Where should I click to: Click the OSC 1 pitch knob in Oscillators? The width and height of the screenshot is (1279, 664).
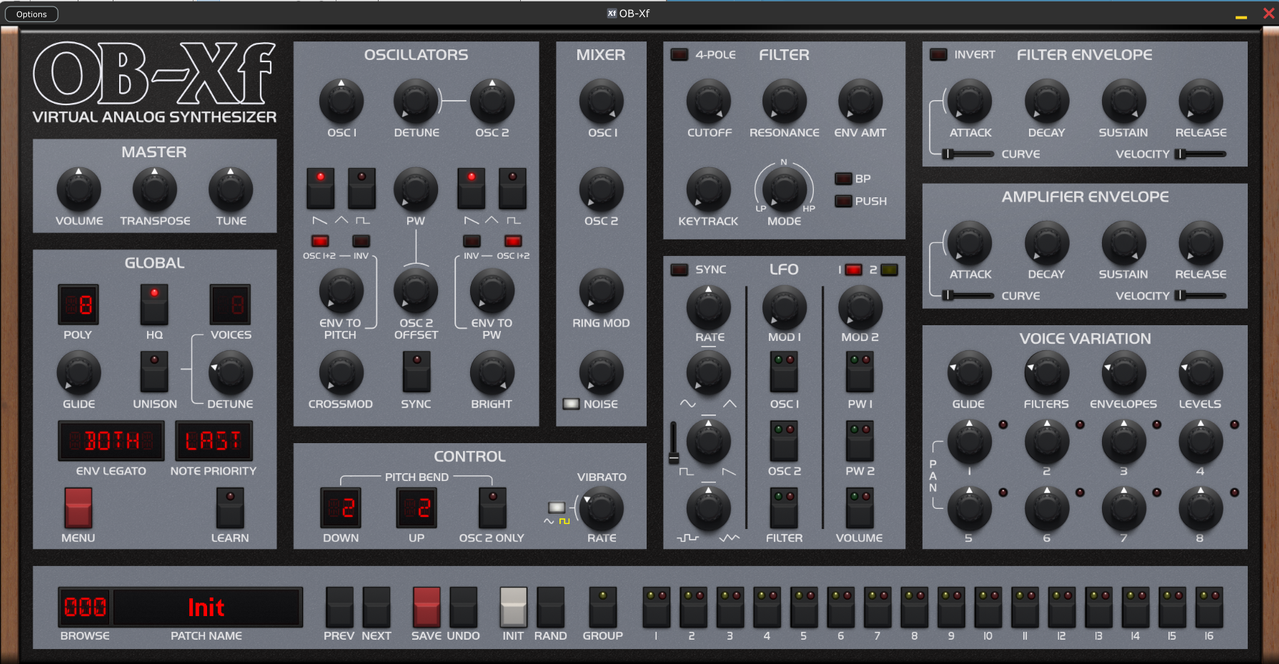point(341,101)
